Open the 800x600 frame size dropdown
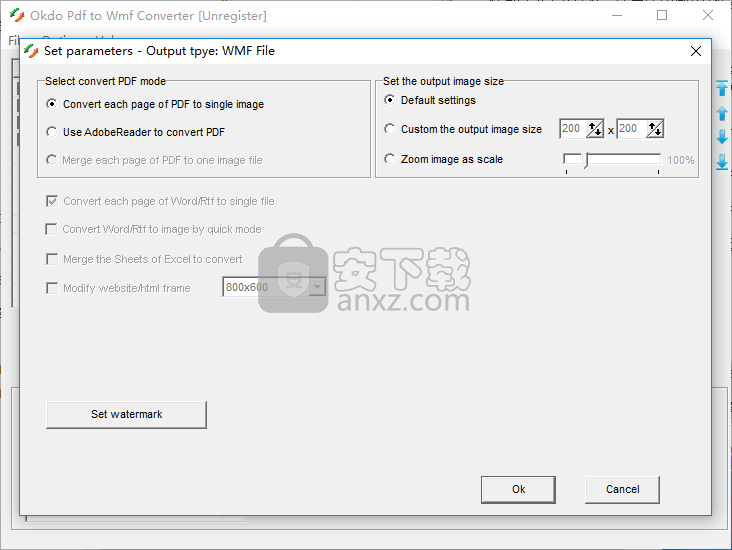732x550 pixels. tap(317, 287)
